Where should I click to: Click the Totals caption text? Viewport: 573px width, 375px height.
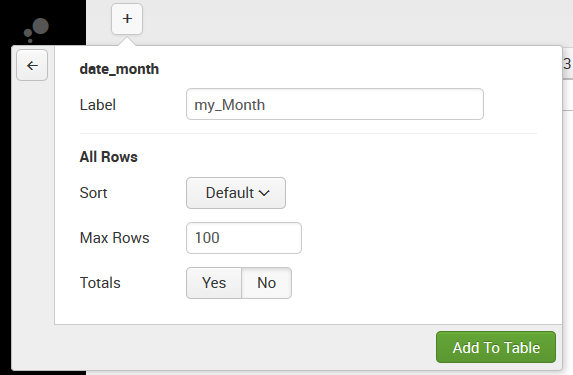(x=100, y=283)
